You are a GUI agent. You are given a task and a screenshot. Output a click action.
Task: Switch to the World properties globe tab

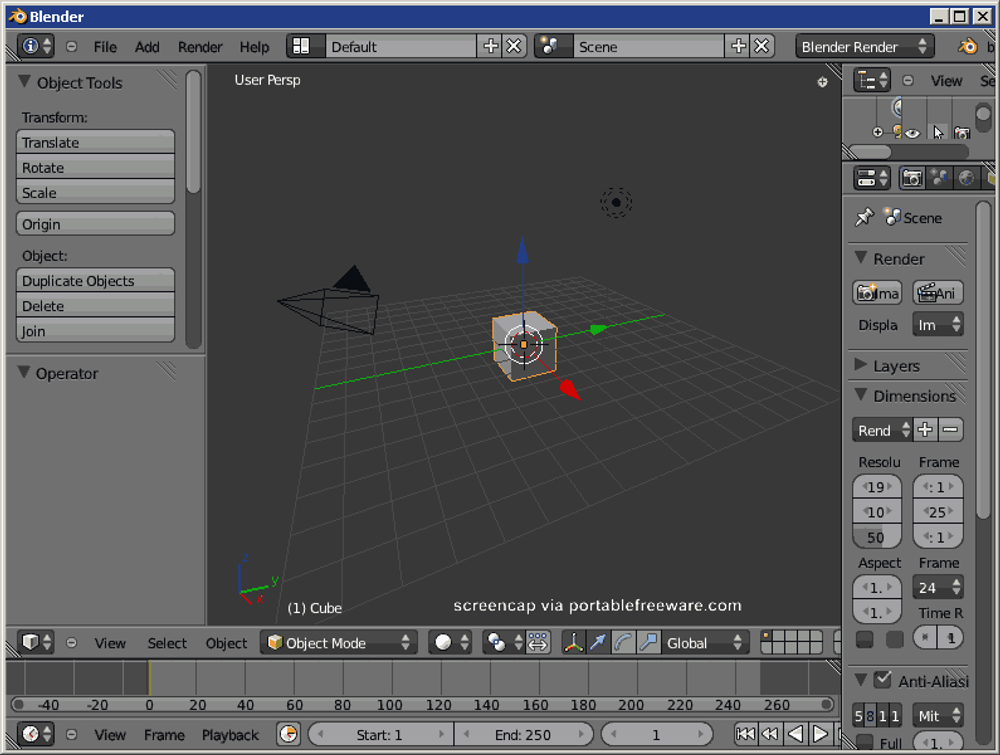tap(966, 178)
